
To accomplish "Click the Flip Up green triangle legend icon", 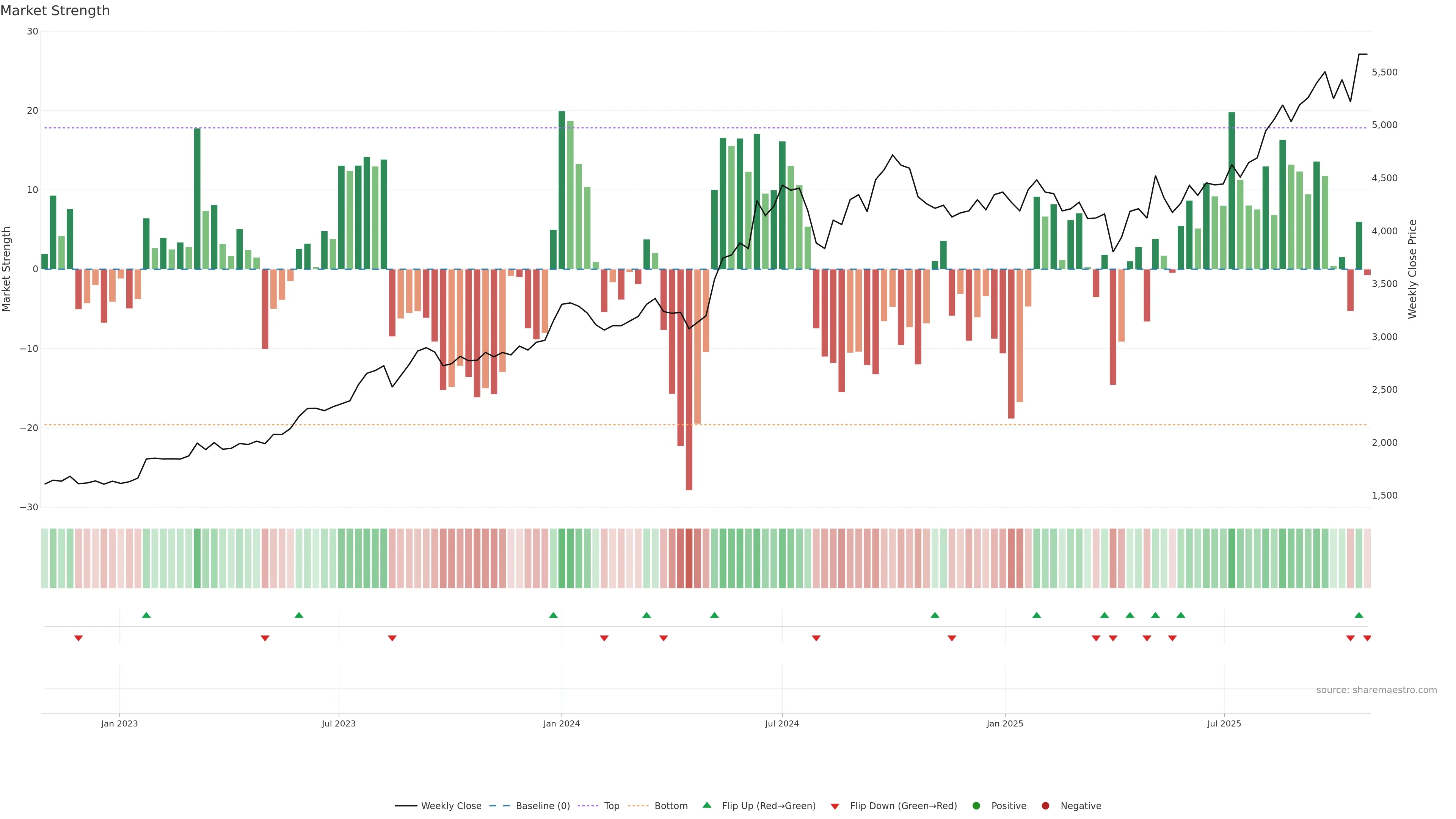I will click(x=706, y=805).
